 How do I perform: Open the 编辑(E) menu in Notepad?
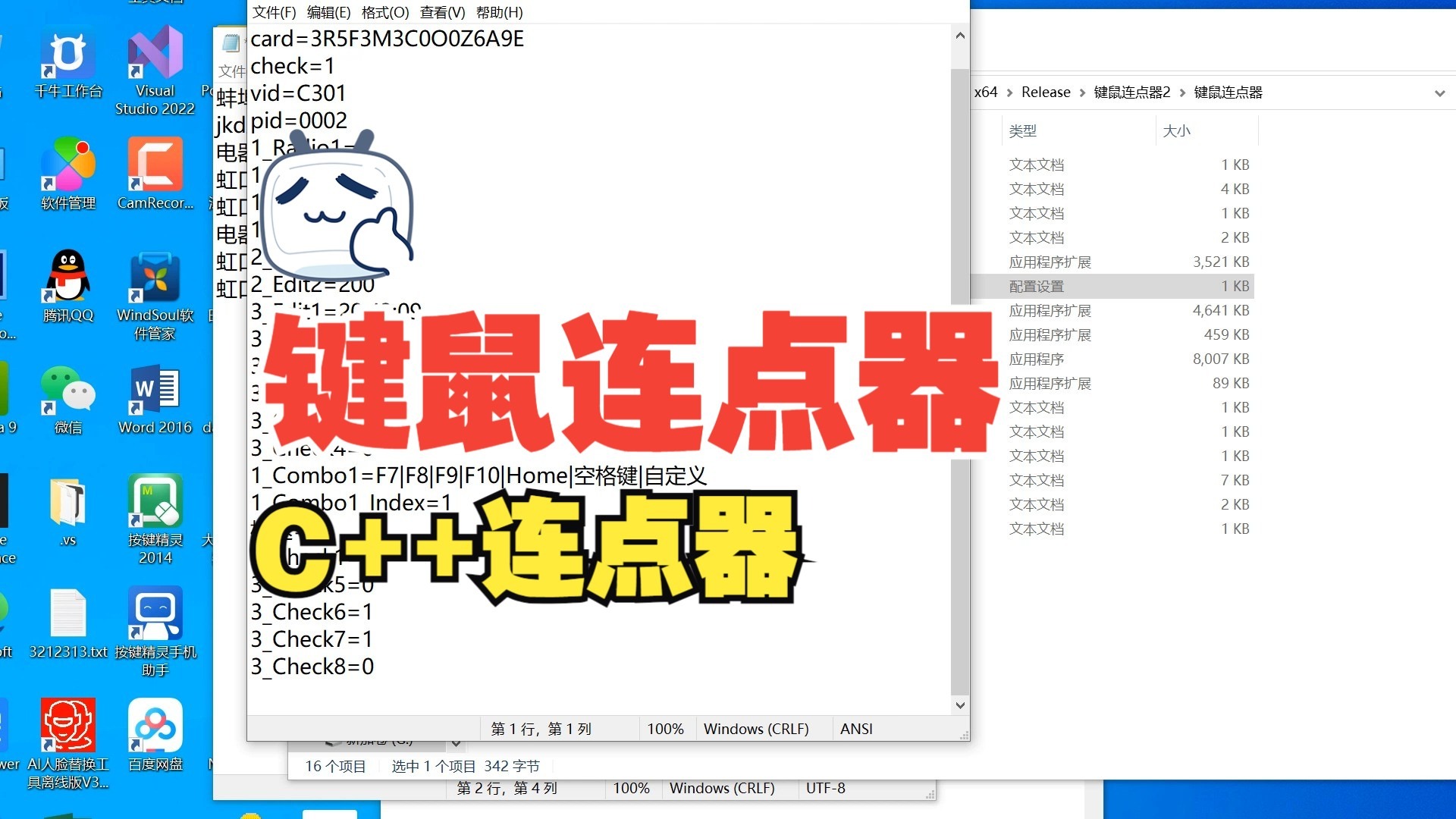[x=328, y=12]
